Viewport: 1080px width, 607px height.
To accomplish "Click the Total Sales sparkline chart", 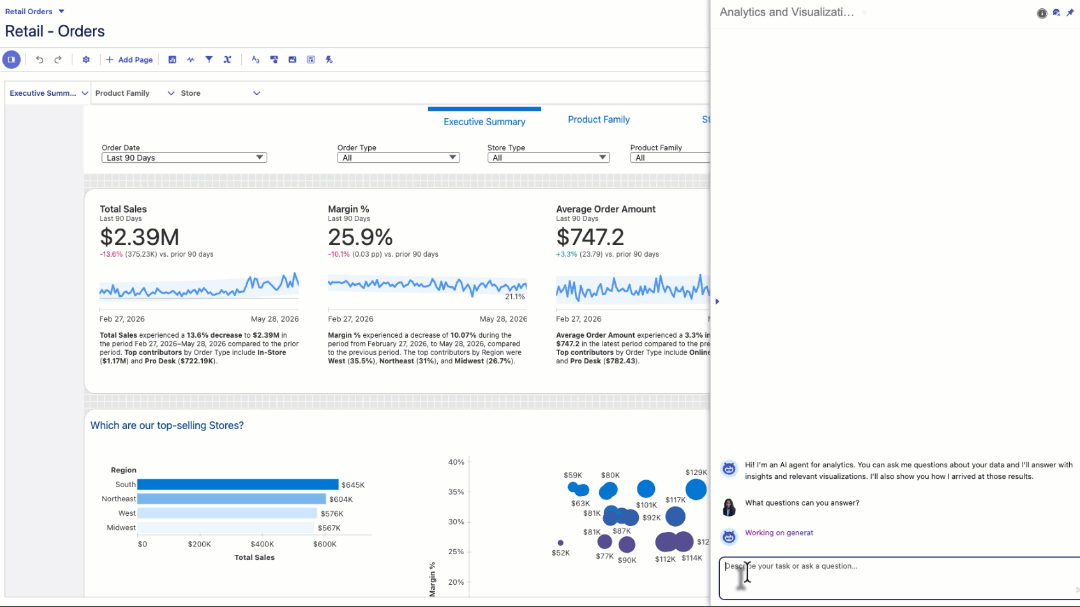I will click(199, 286).
